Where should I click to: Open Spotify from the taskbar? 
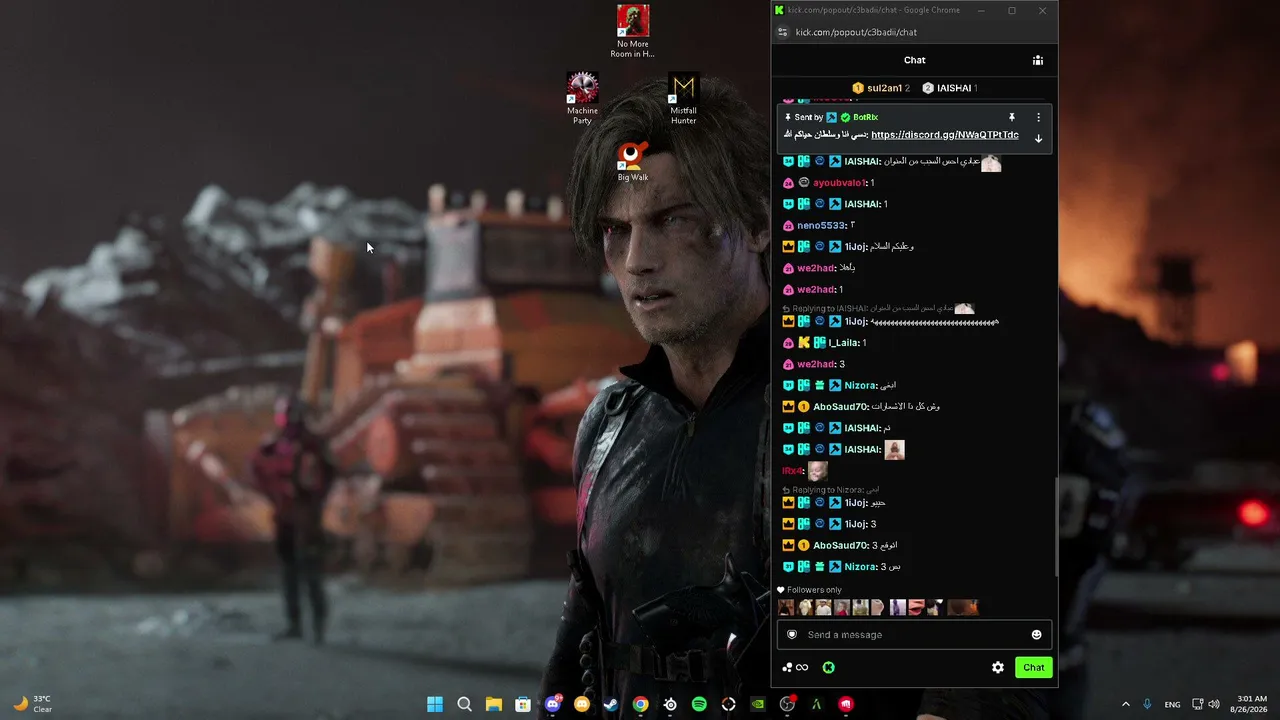[699, 704]
